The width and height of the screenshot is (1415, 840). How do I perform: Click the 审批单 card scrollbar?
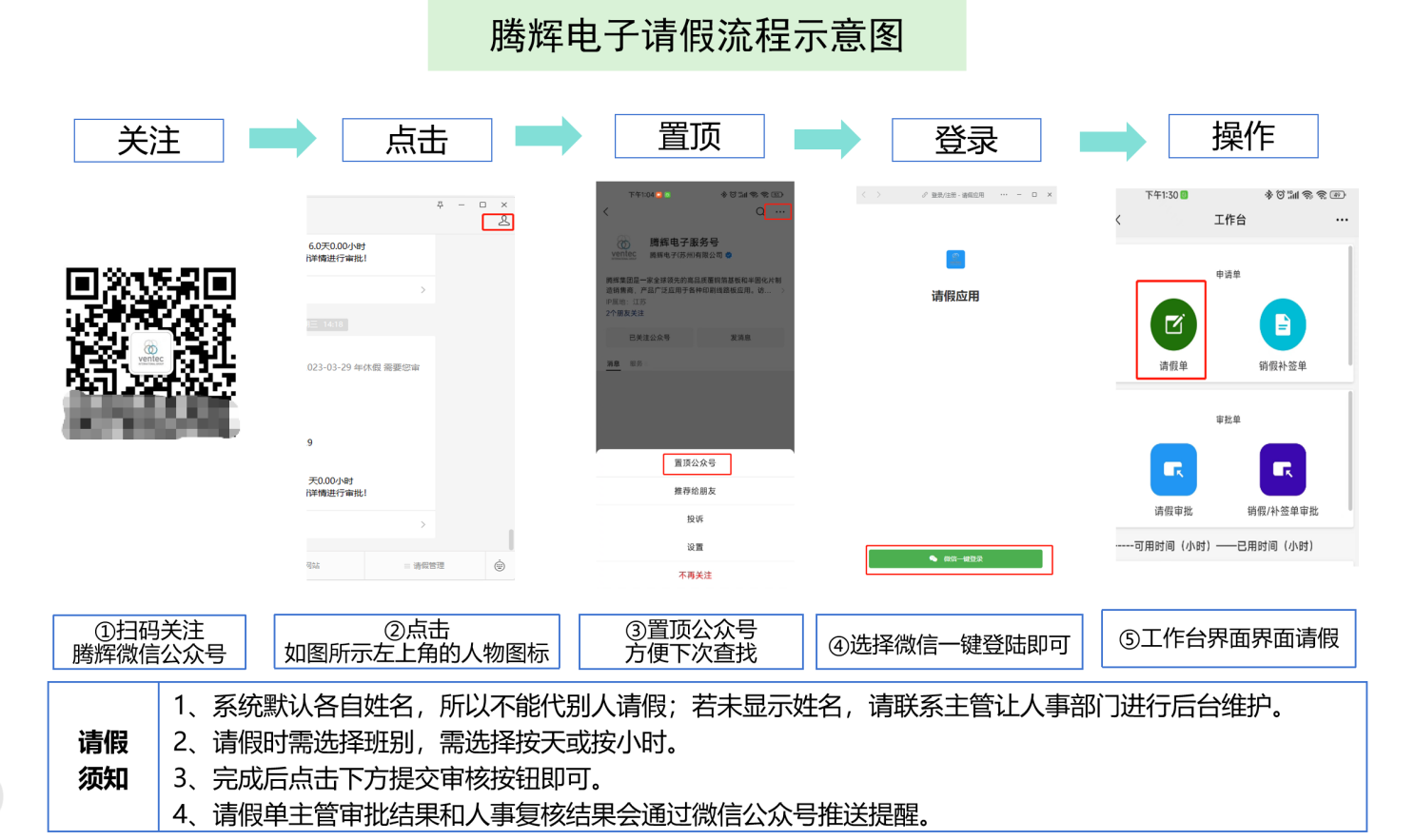click(x=1350, y=452)
